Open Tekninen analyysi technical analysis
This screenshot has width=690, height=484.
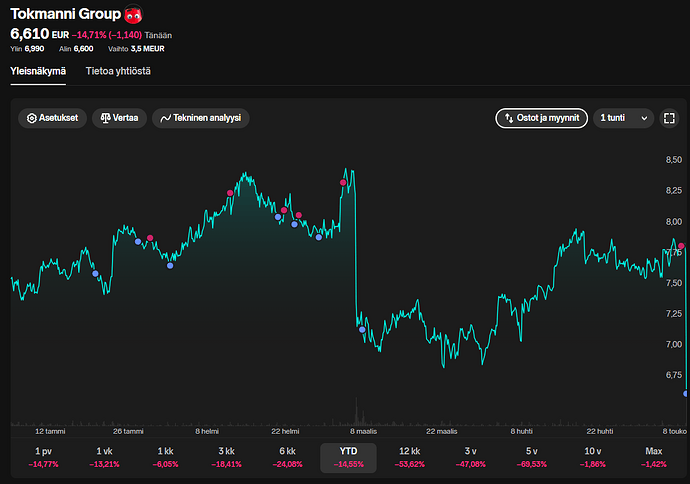(201, 118)
